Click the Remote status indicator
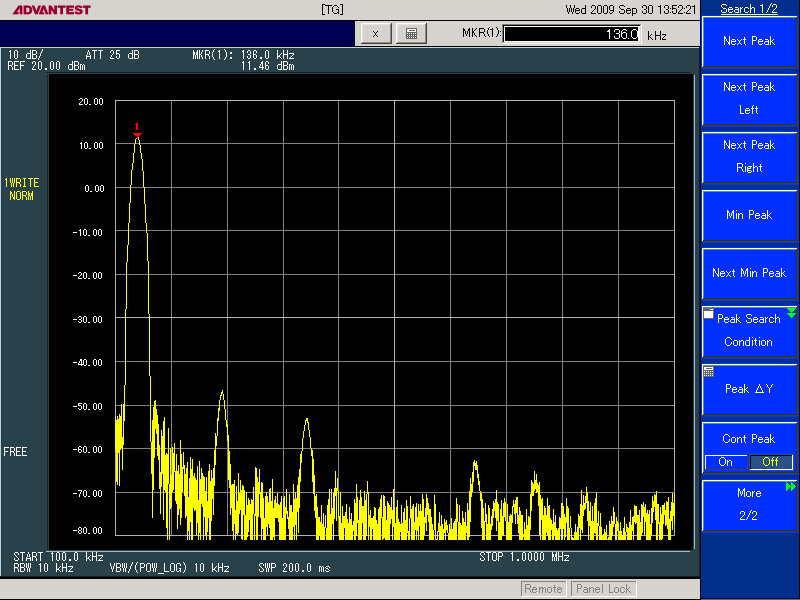This screenshot has width=800, height=600. (543, 589)
